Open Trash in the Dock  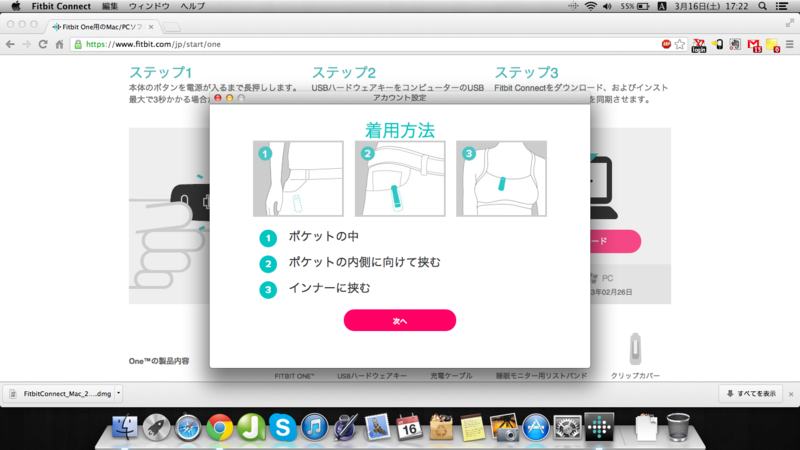tap(678, 427)
